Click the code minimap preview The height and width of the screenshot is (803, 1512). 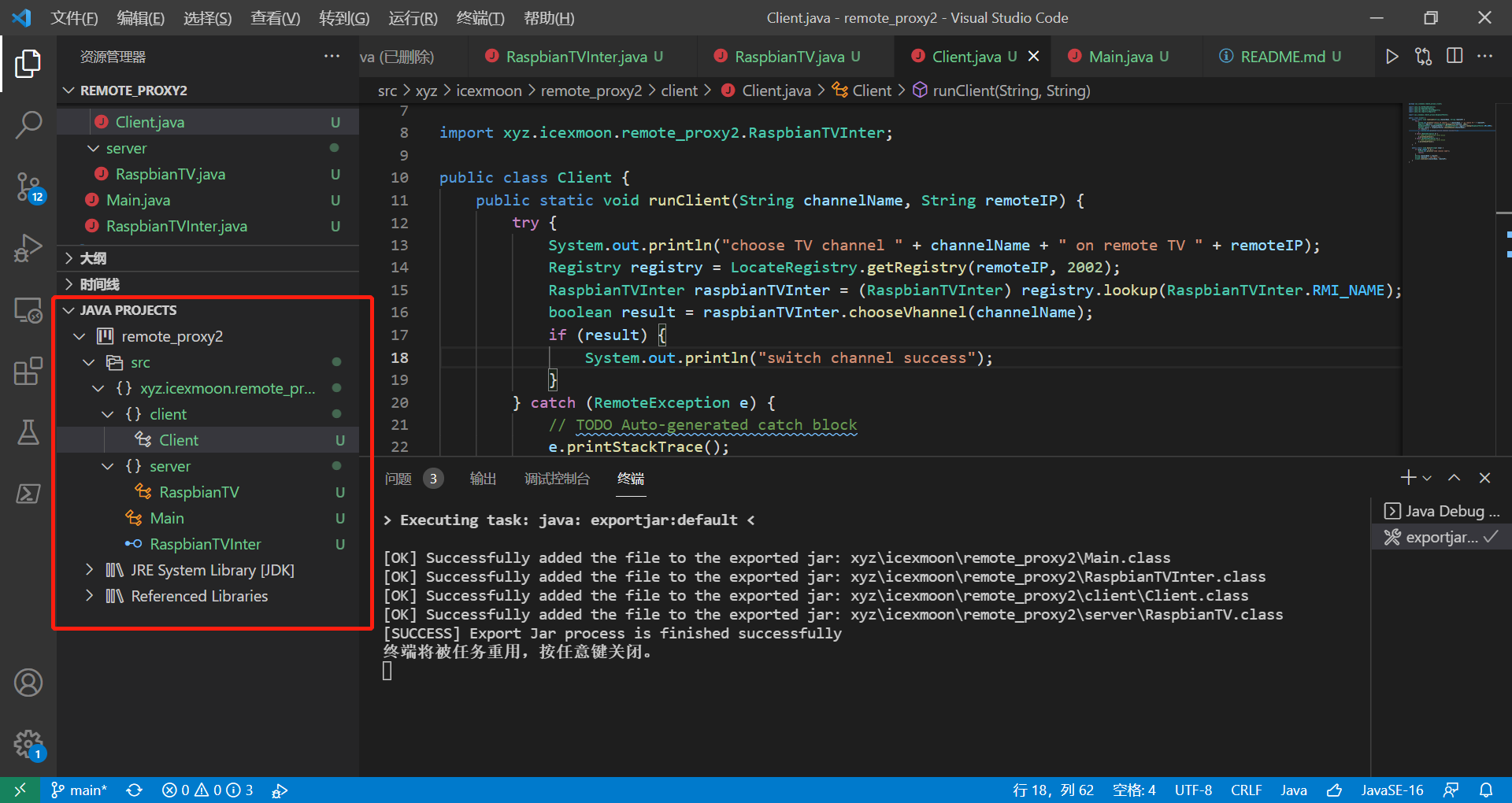[1451, 132]
